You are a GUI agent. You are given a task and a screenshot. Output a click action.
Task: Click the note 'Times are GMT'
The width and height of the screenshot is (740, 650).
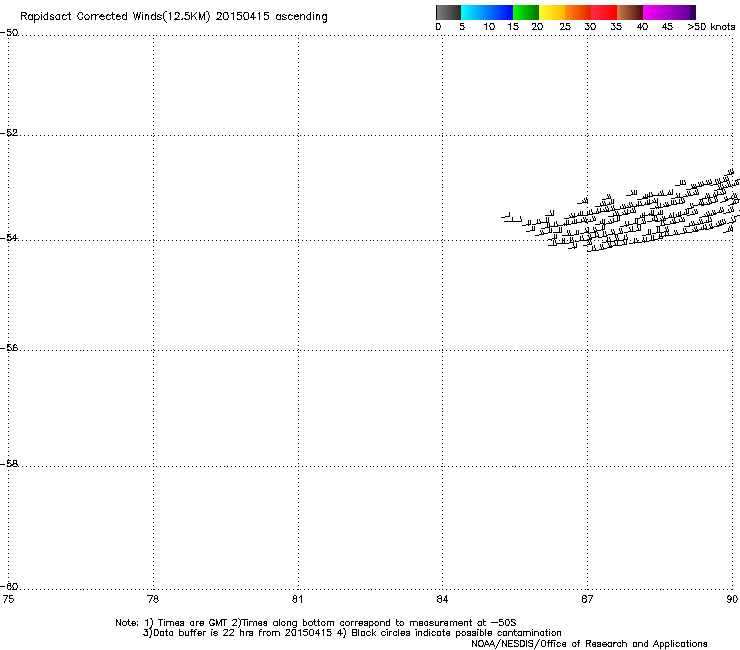(193, 623)
